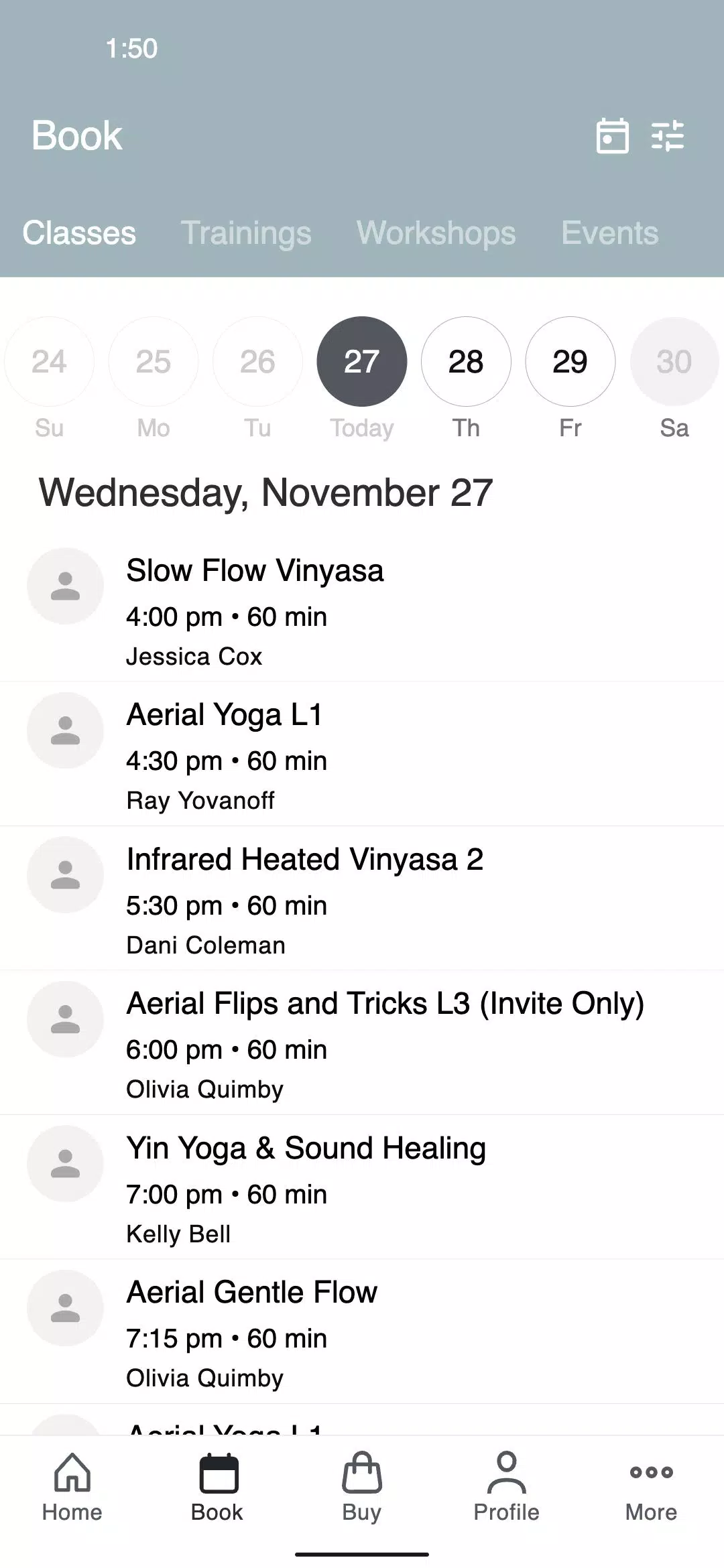Open Infrared Heated Vinyasa 2 class

pos(305,860)
